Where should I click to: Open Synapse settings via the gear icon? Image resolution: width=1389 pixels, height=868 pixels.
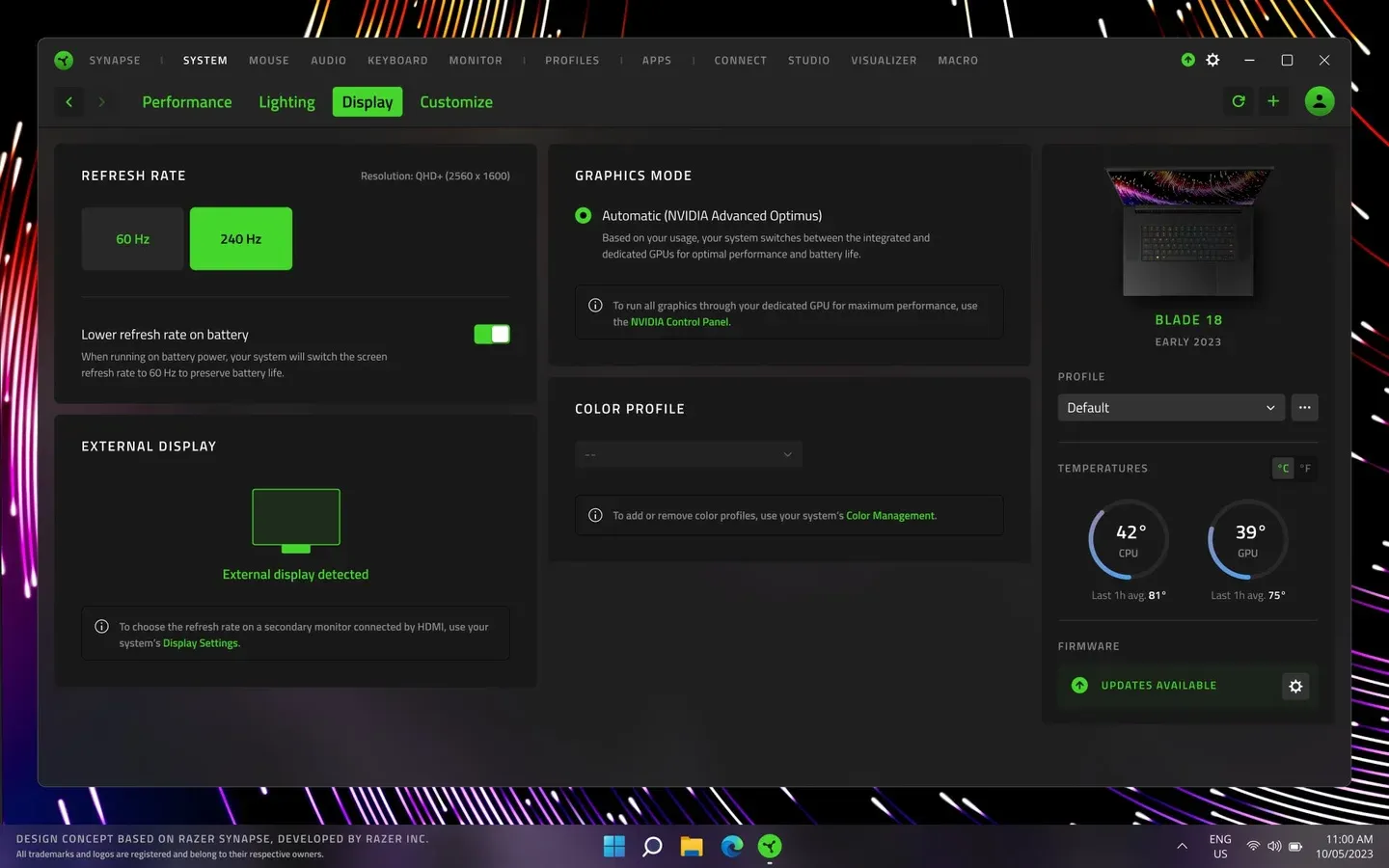point(1212,59)
